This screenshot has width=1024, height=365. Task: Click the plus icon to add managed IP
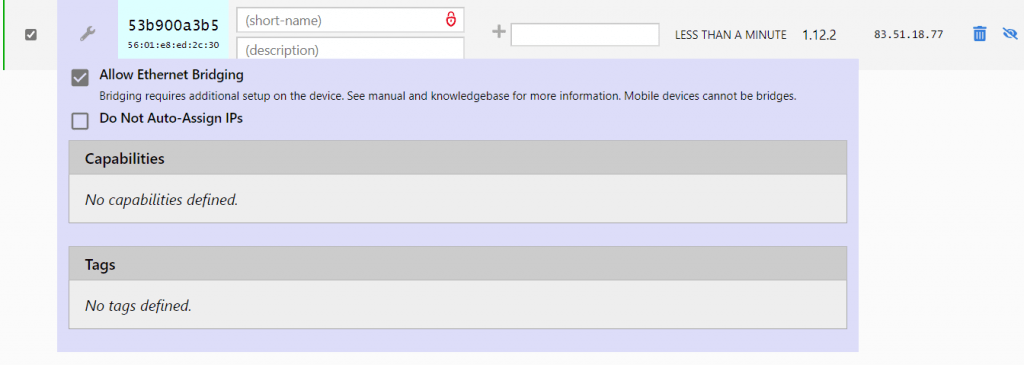[499, 32]
